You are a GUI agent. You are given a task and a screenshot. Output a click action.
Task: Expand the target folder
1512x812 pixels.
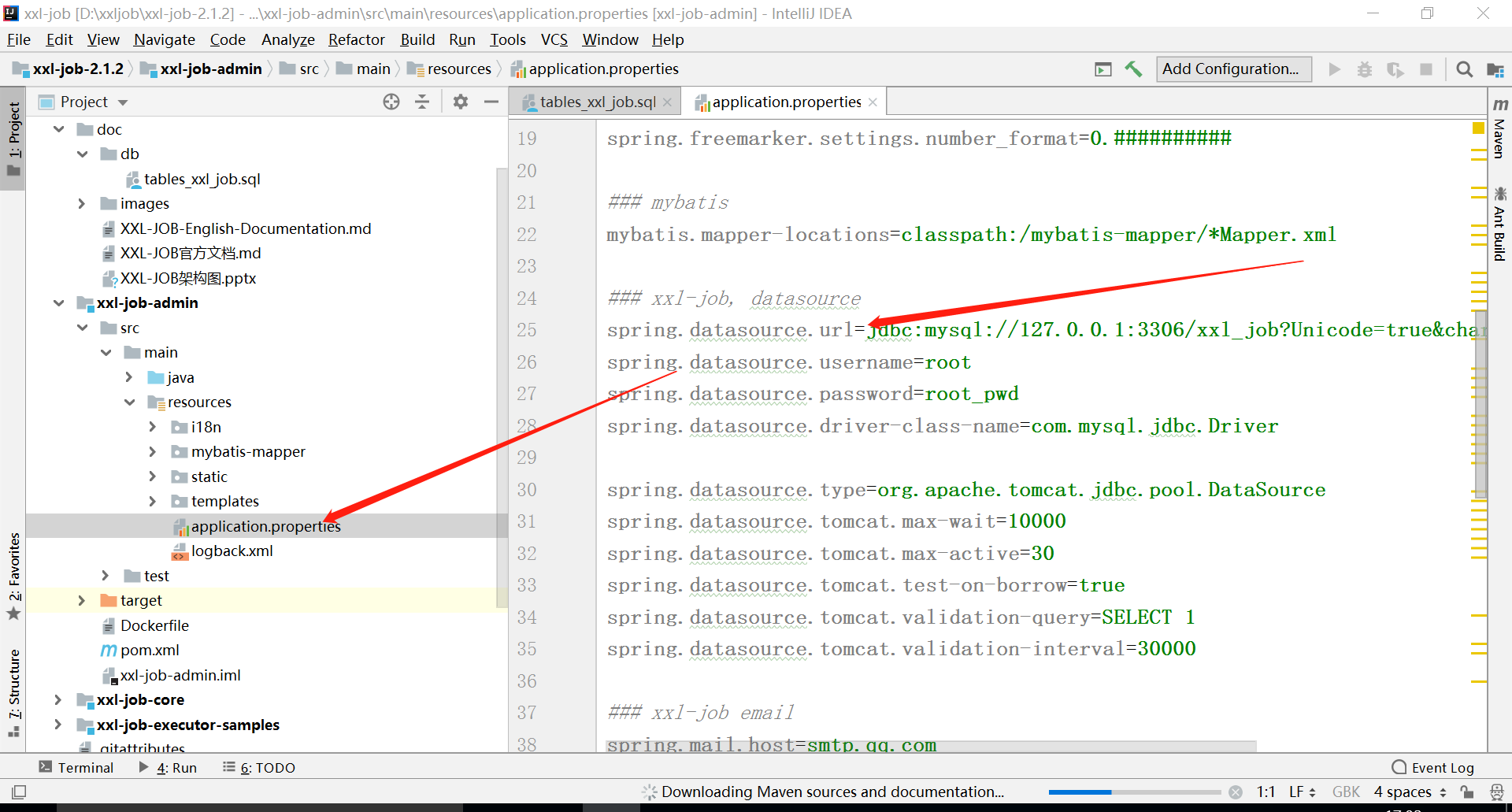[83, 601]
